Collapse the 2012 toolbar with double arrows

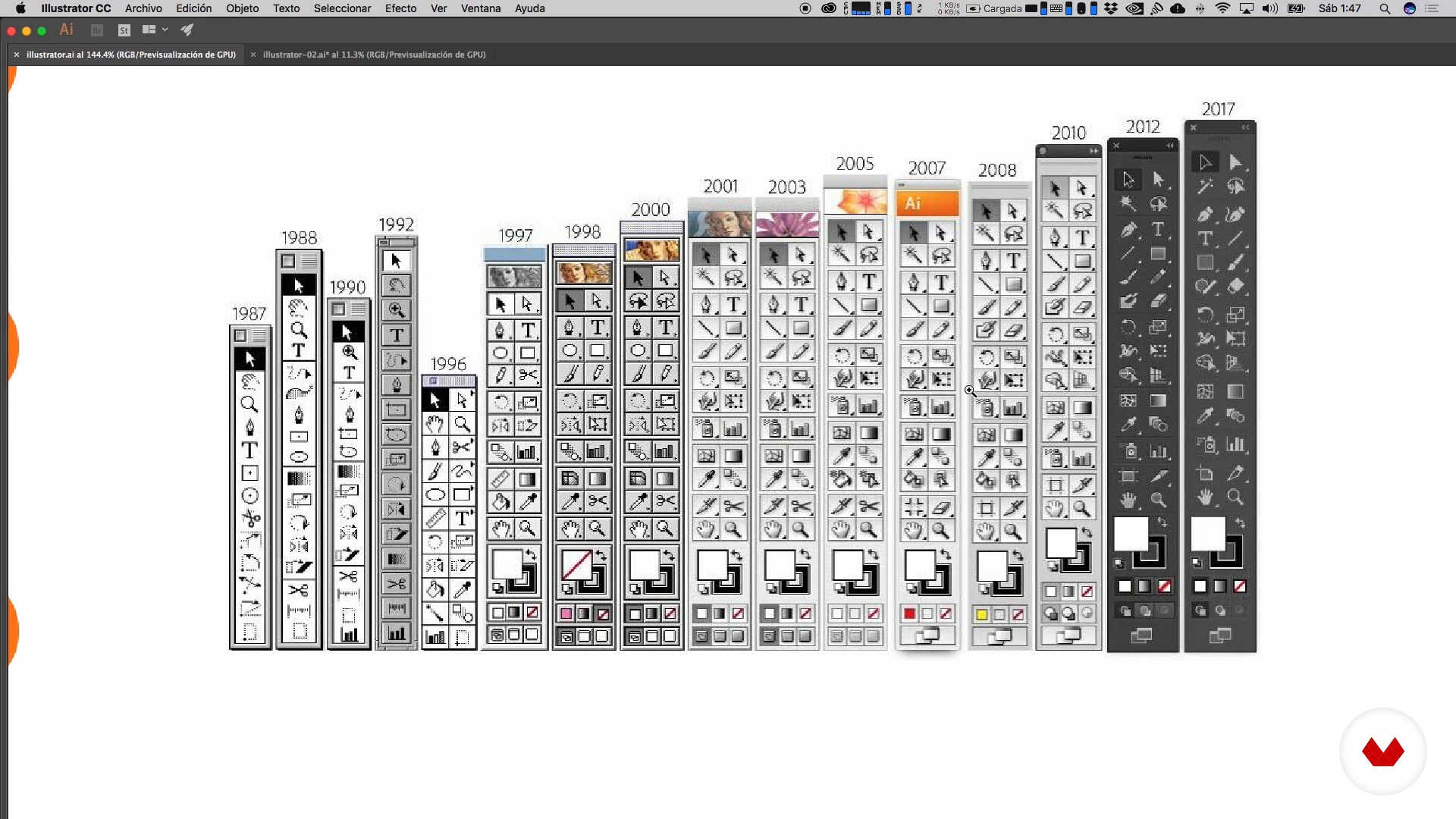click(x=1169, y=146)
